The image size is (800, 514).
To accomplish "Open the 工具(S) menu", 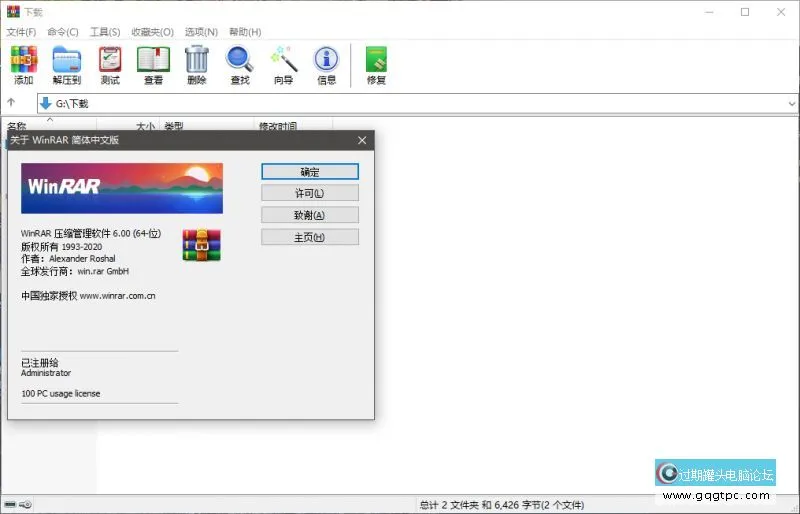I will (105, 32).
